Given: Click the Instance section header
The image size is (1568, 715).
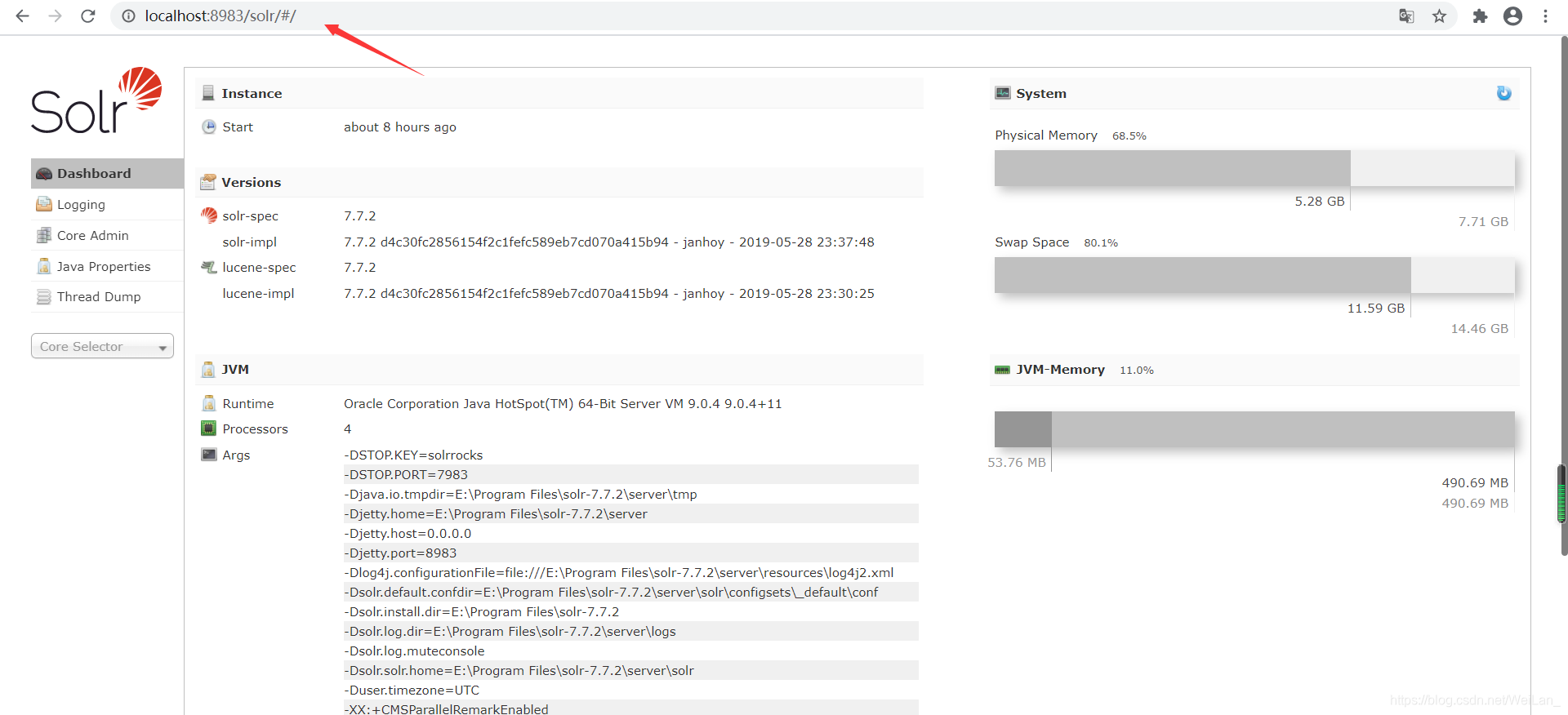Looking at the screenshot, I should [559, 93].
